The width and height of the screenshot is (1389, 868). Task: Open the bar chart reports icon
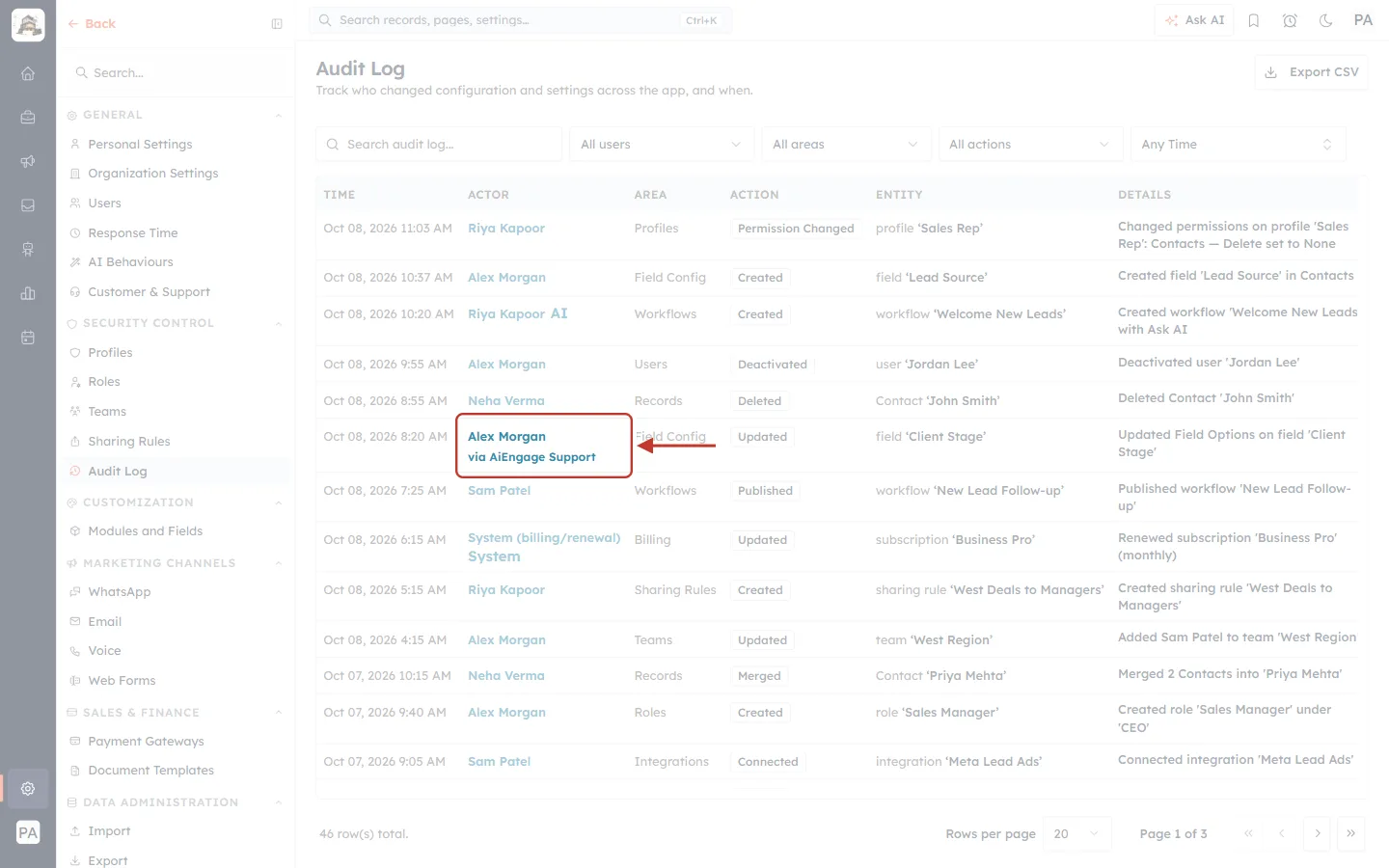coord(28,293)
